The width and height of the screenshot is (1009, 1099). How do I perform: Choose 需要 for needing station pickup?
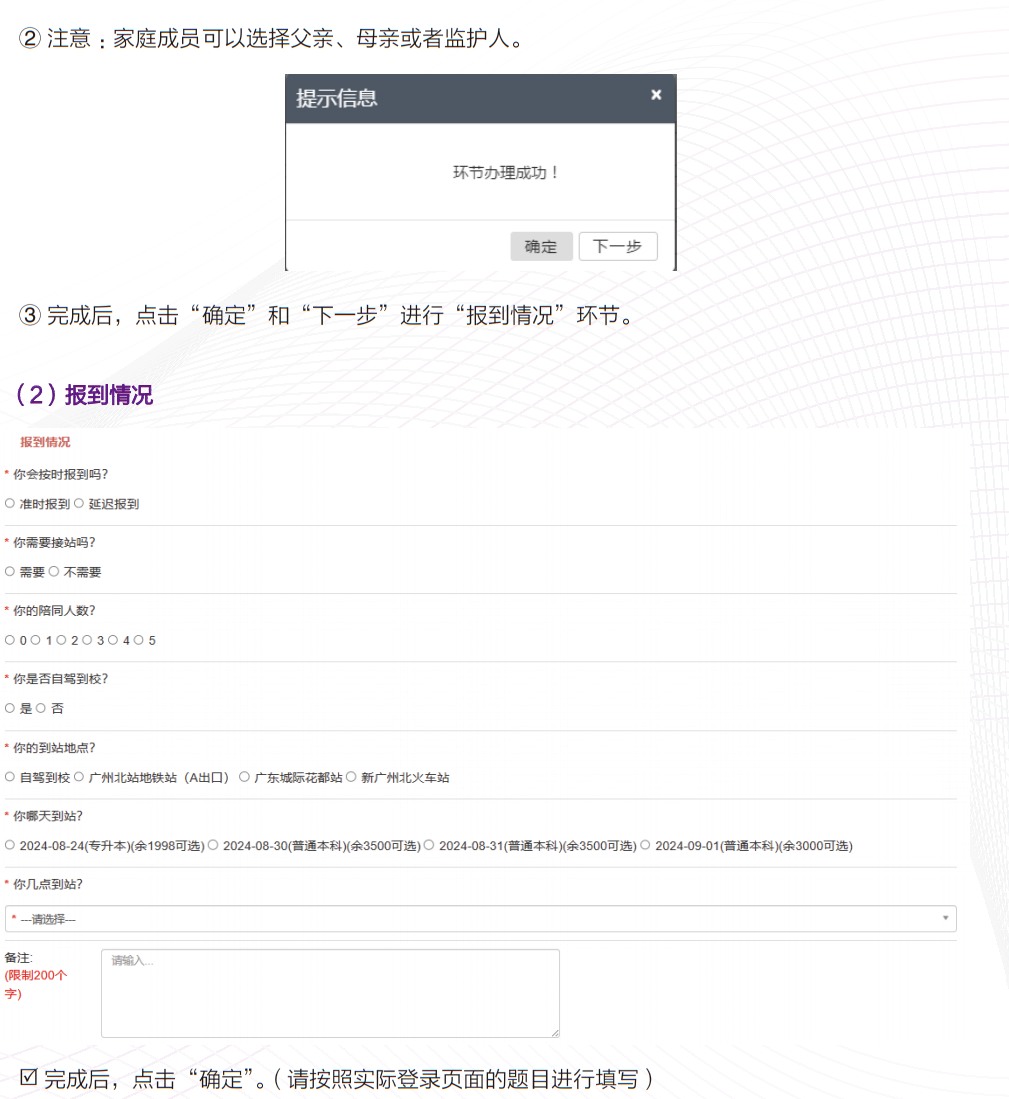click(x=12, y=572)
